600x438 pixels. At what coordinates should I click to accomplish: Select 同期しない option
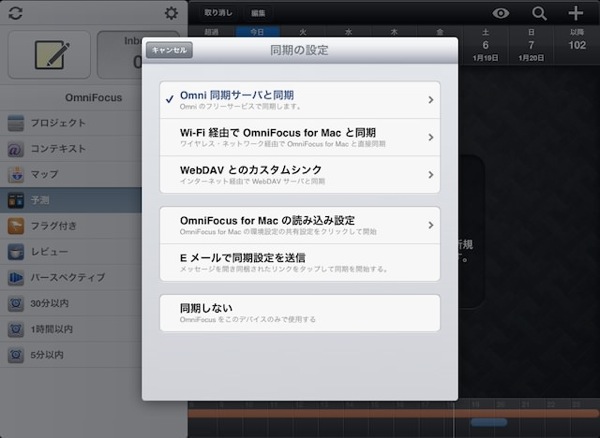(x=300, y=313)
